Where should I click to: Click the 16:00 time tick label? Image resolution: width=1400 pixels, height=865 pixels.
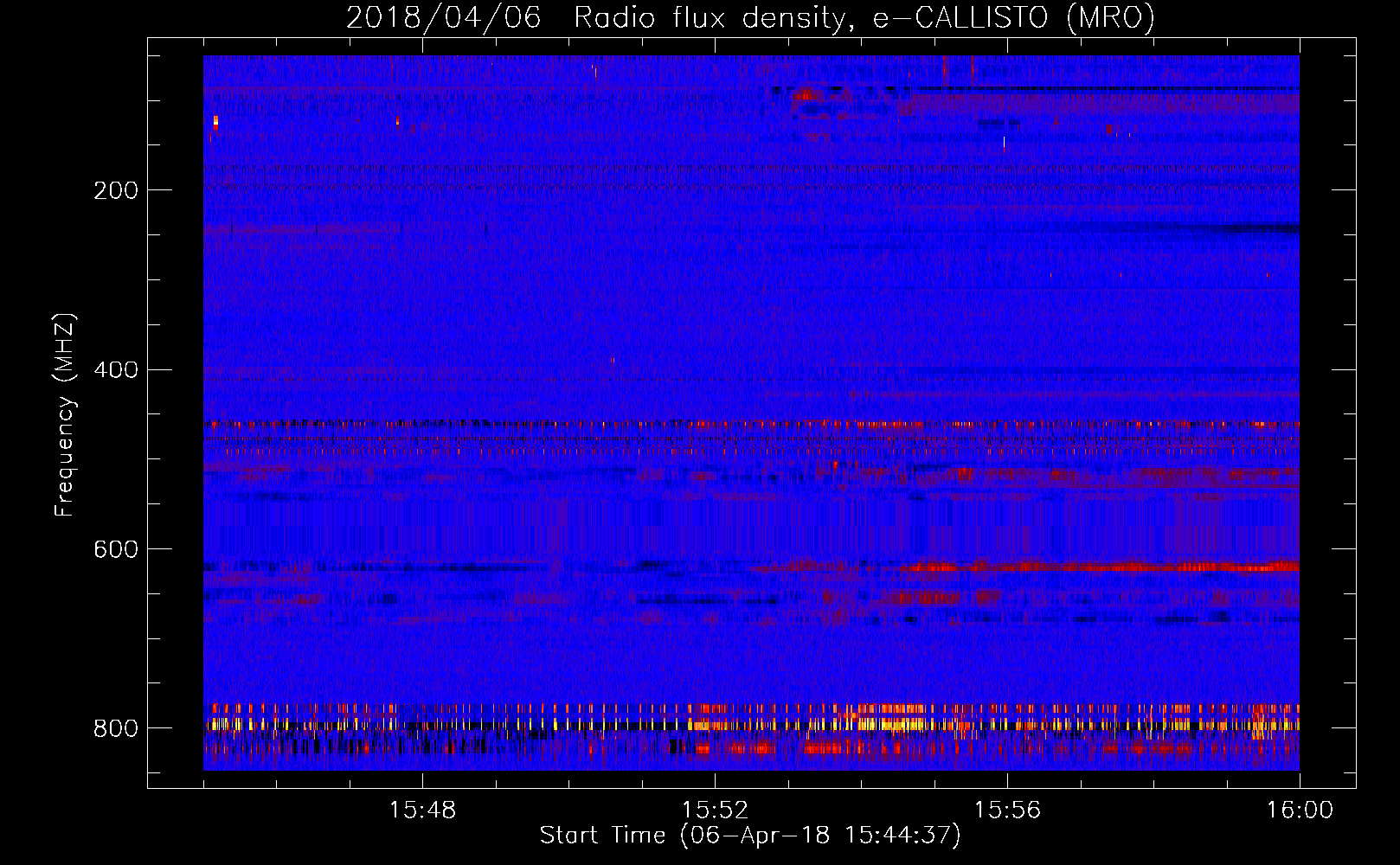coord(1300,811)
